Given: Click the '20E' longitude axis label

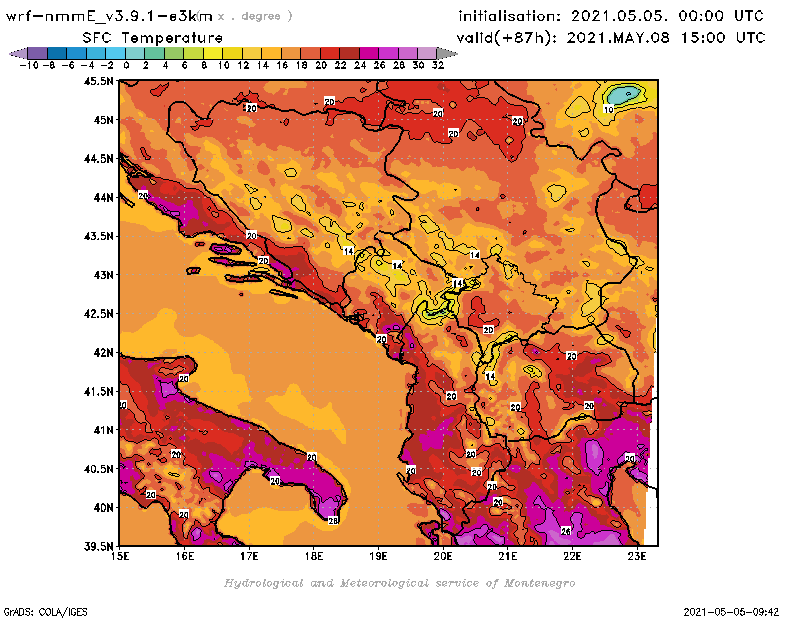Looking at the screenshot, I should (x=443, y=556).
